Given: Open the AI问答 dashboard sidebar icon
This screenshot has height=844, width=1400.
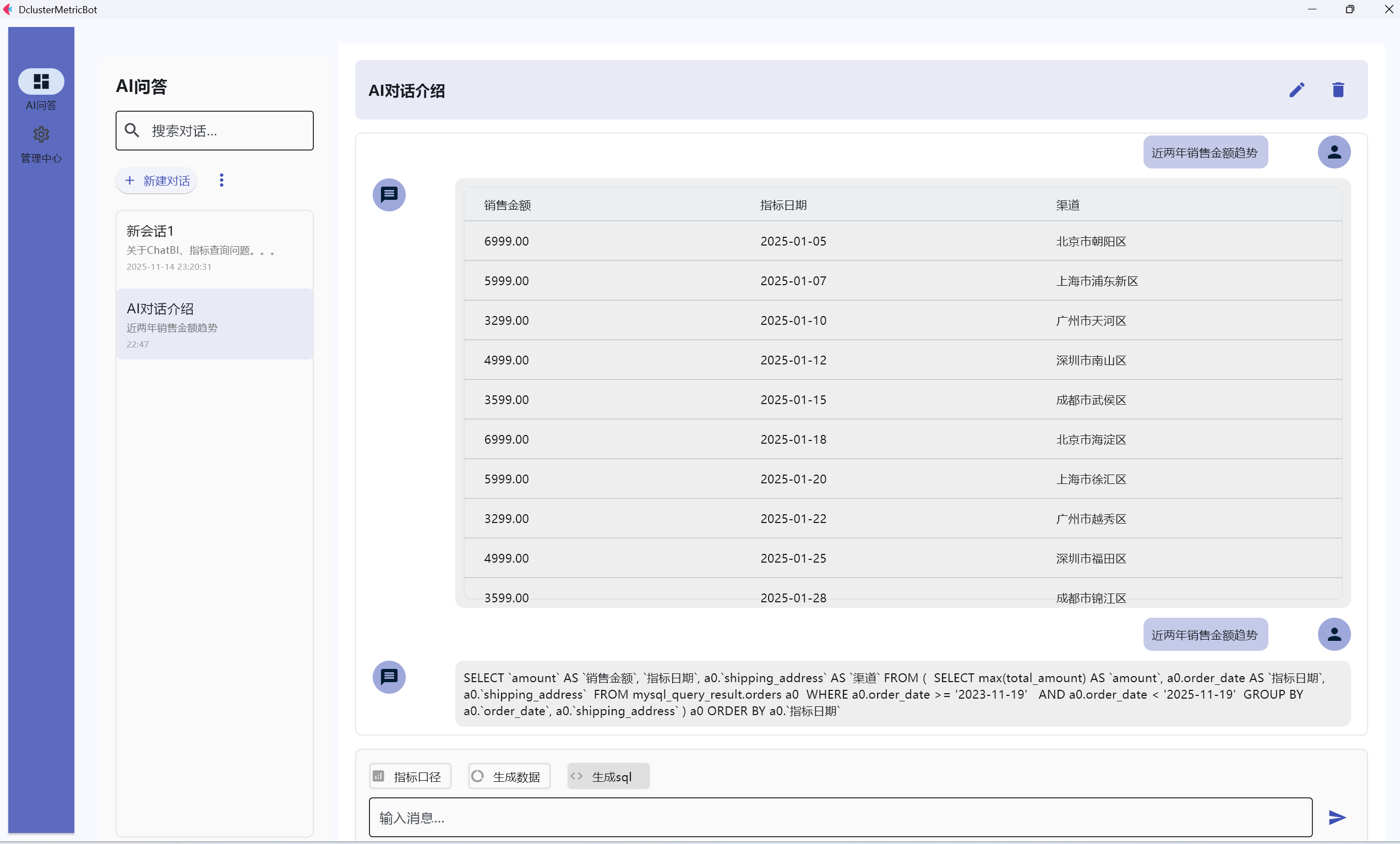Looking at the screenshot, I should coord(41,82).
